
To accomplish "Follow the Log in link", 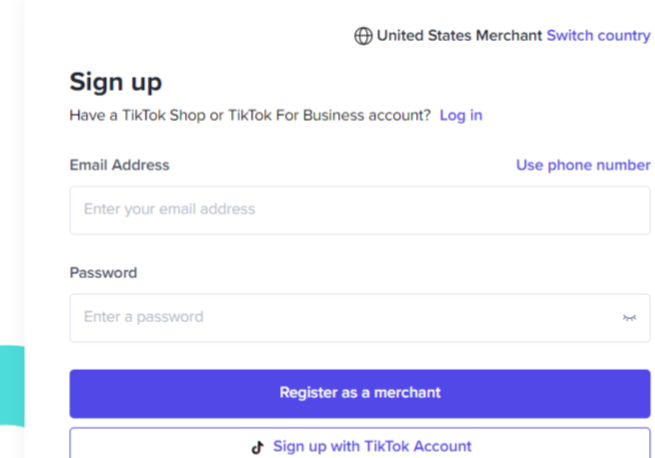I will point(461,115).
